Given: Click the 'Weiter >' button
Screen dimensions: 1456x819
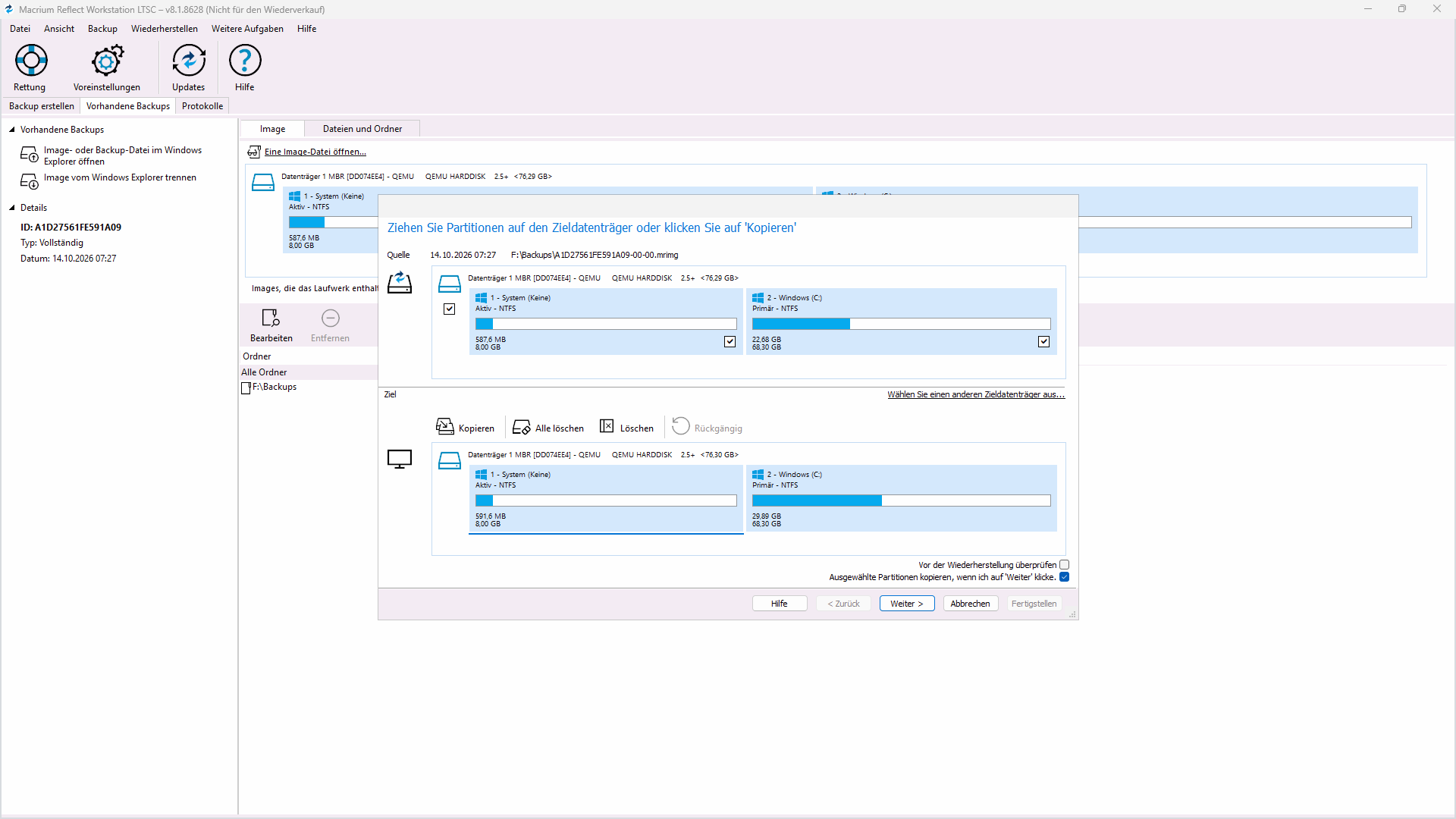Looking at the screenshot, I should pyautogui.click(x=907, y=604).
